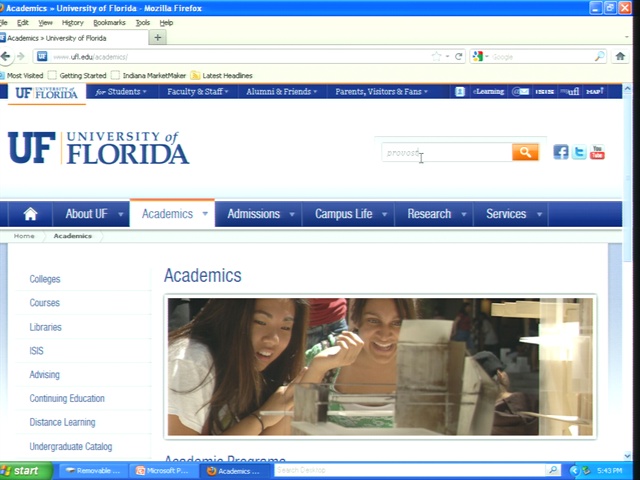Click the browser Back arrow
Screen dimensions: 640x480
click(6, 56)
